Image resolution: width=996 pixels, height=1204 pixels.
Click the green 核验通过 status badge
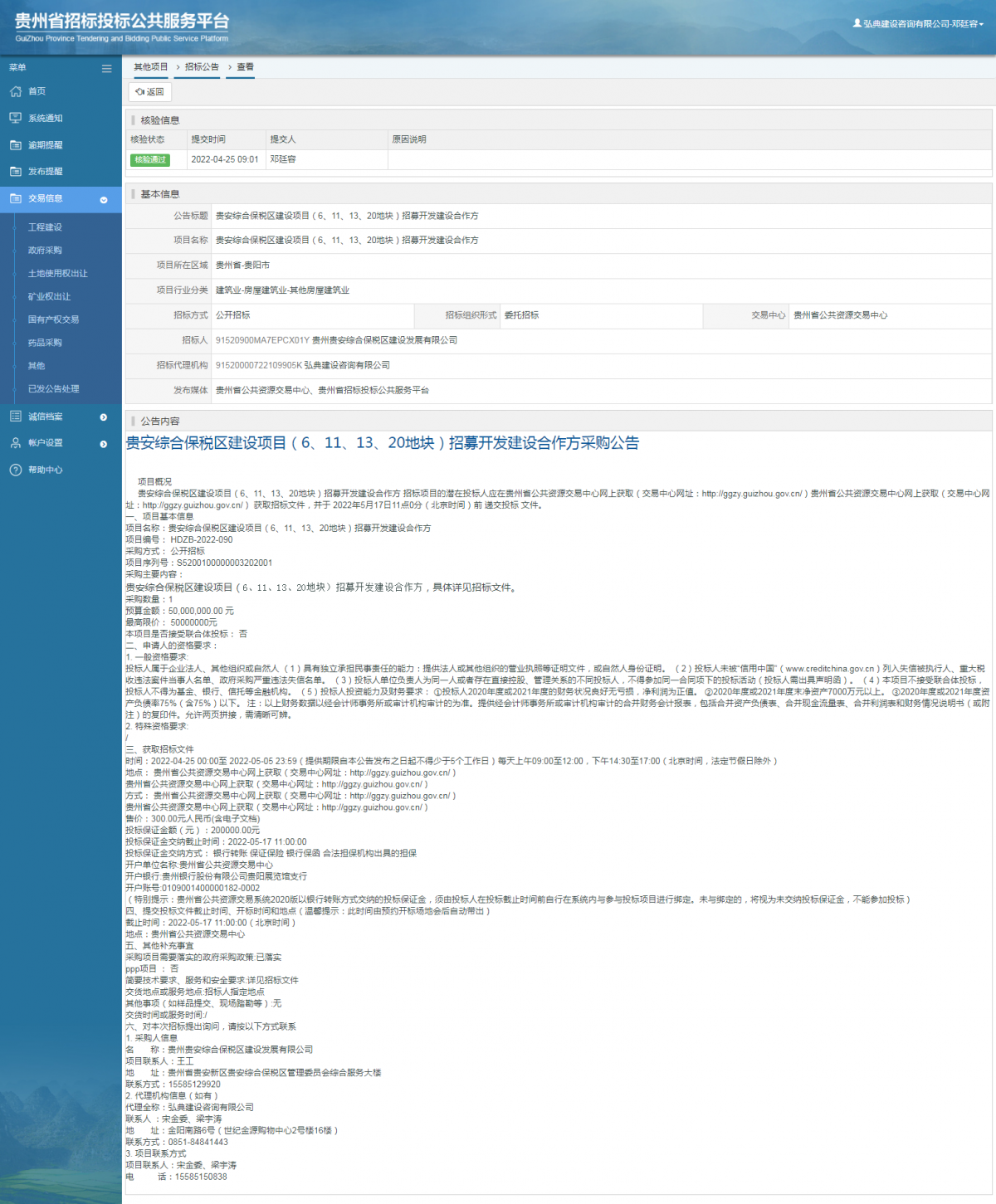149,159
